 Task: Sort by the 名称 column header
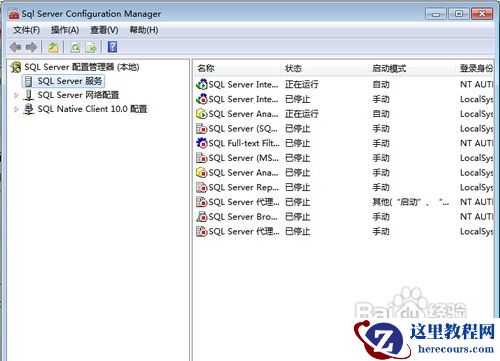pos(237,68)
